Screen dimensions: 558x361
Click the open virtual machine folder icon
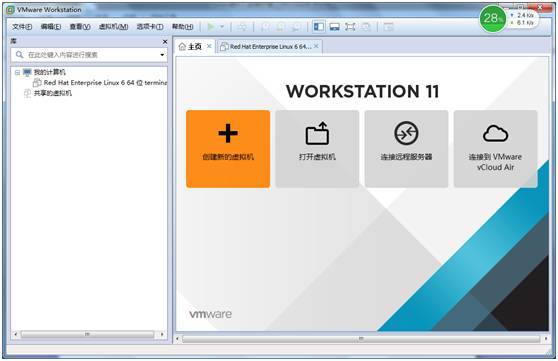[317, 133]
